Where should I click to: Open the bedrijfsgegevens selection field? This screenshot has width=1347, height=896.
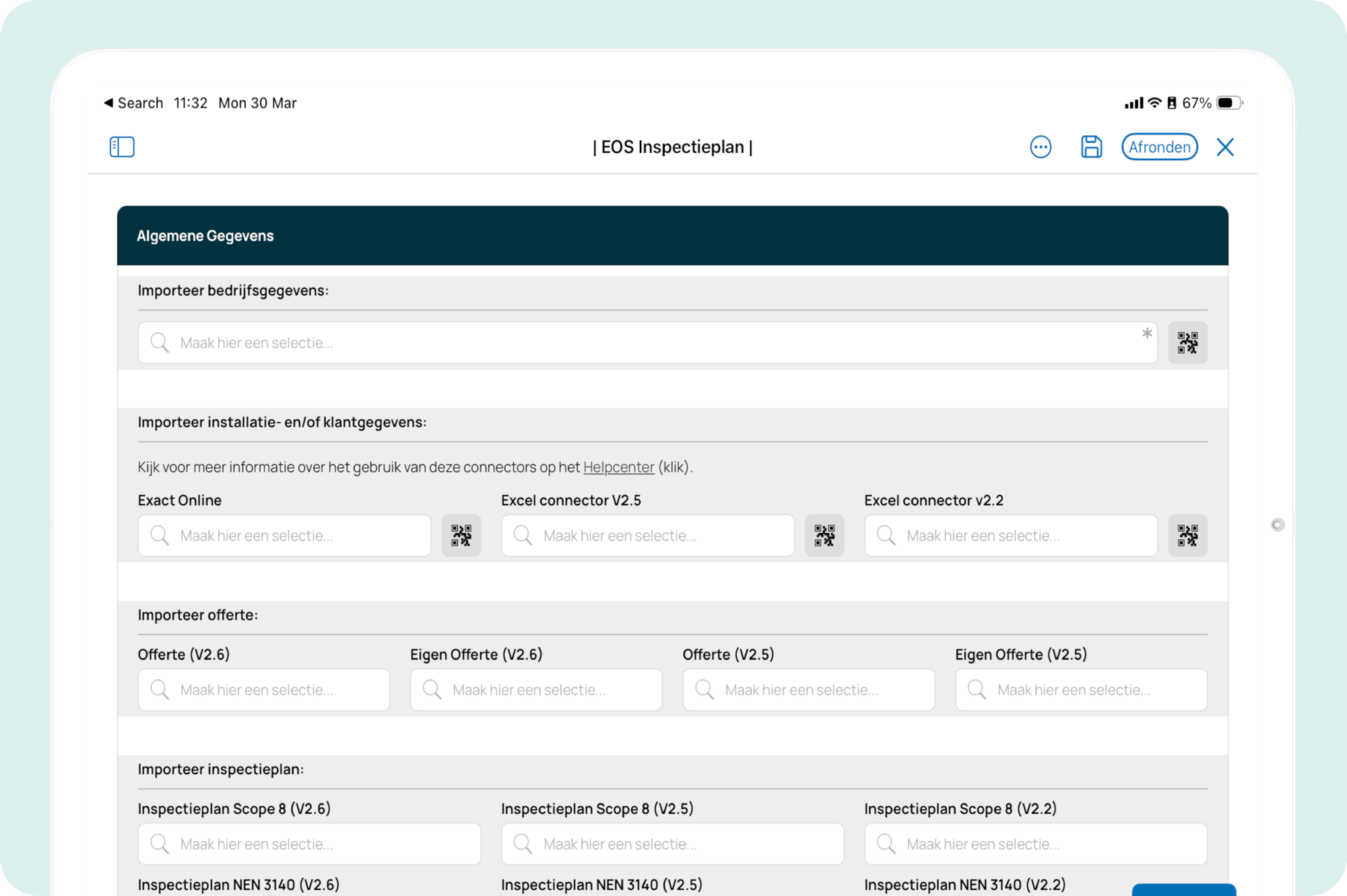click(x=647, y=343)
